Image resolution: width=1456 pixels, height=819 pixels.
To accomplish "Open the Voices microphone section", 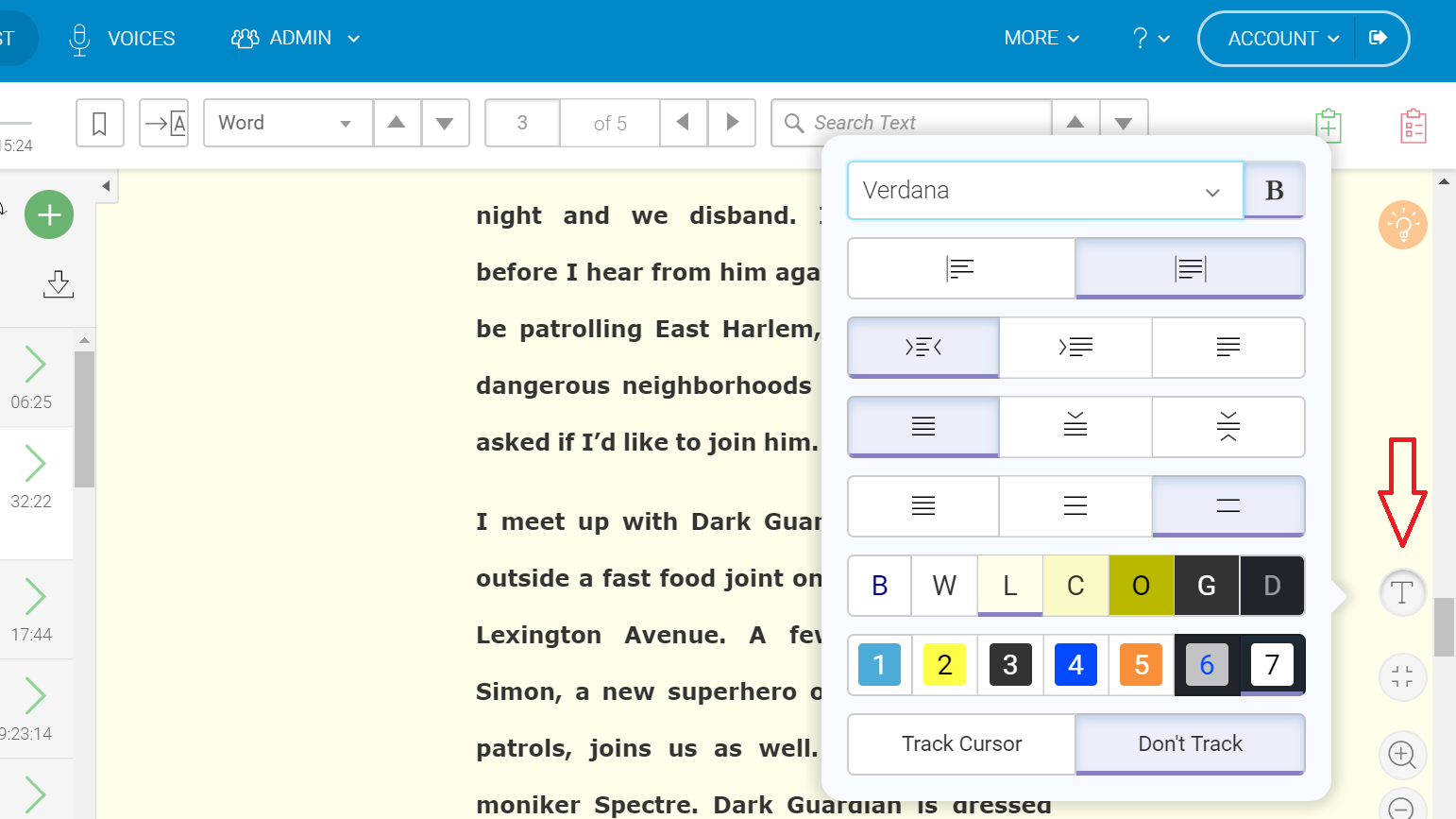I will pos(123,39).
